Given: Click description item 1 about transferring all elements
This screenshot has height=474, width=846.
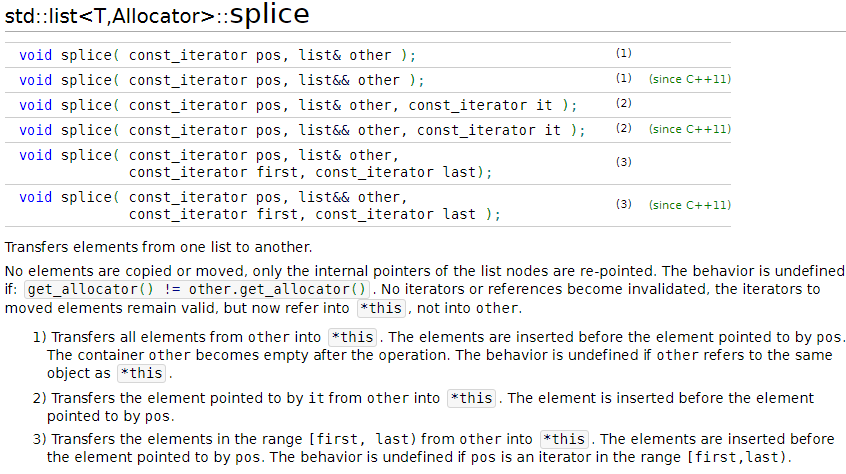Looking at the screenshot, I should 439,355.
